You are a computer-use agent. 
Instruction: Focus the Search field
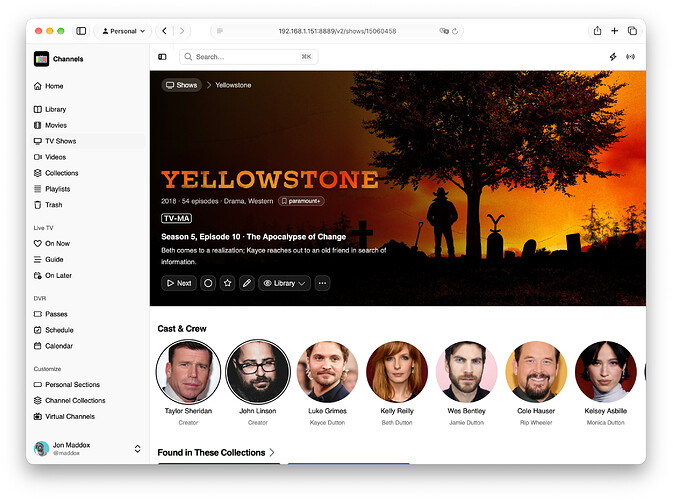click(x=249, y=57)
